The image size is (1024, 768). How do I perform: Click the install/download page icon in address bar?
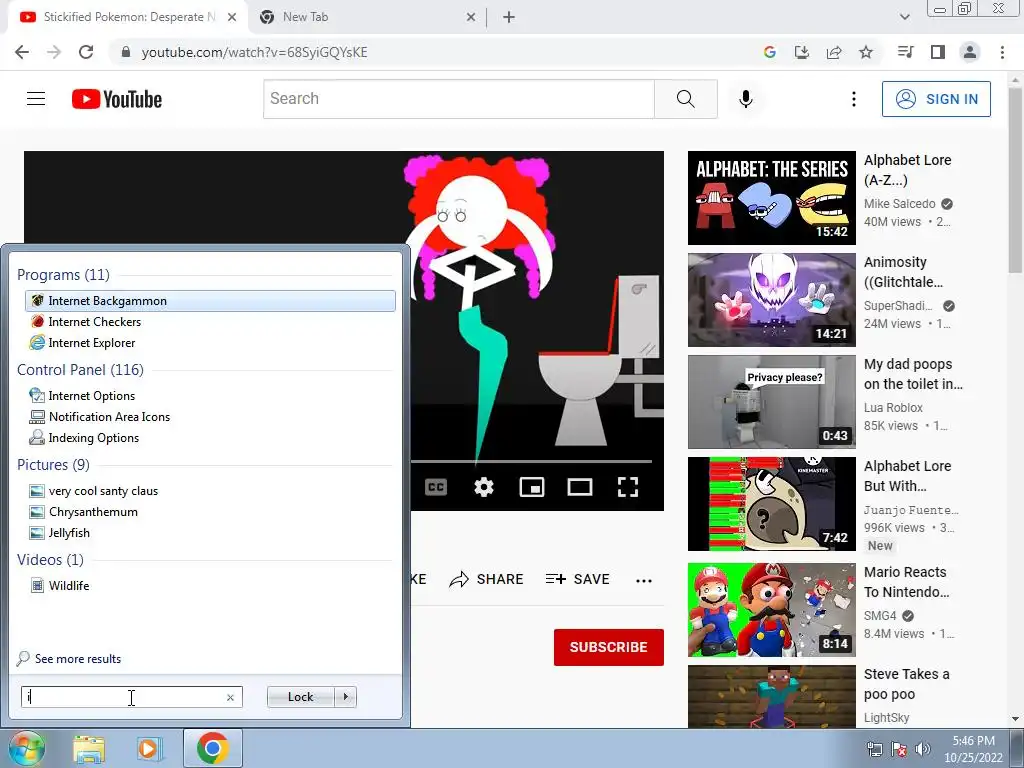click(801, 52)
